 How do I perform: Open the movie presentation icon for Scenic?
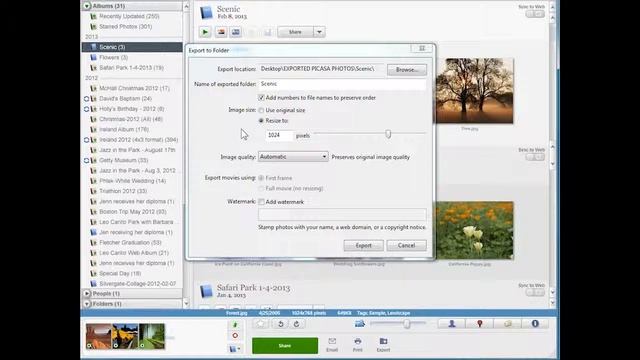click(x=236, y=32)
